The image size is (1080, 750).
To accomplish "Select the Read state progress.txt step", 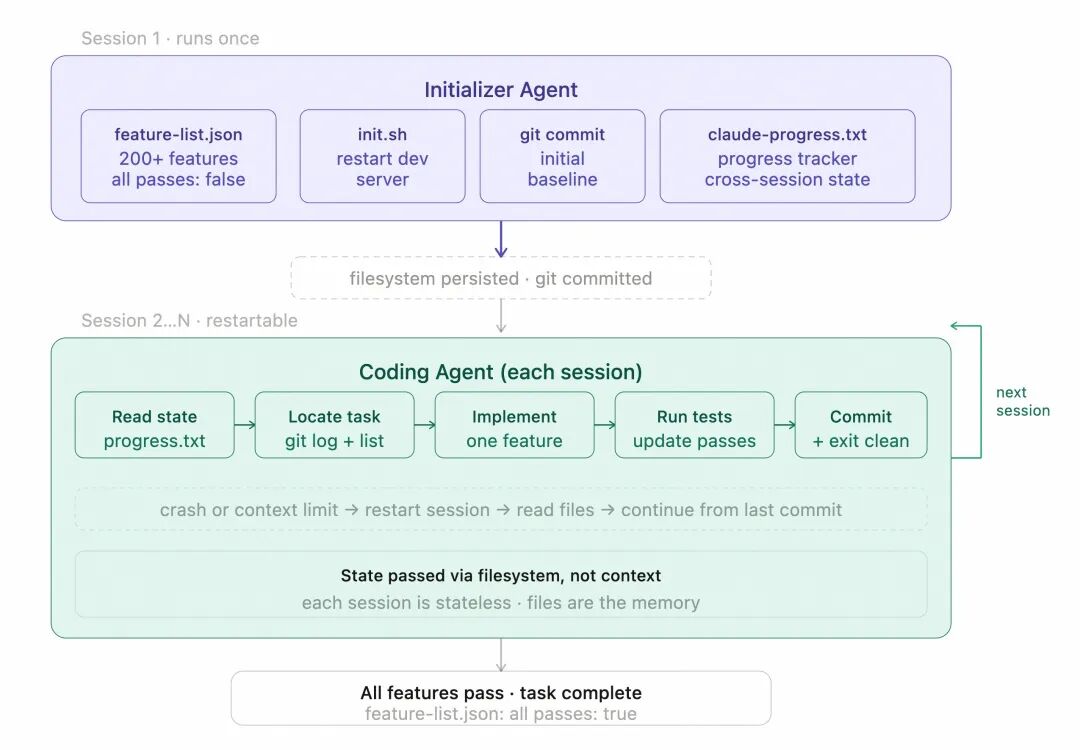I will (x=154, y=428).
